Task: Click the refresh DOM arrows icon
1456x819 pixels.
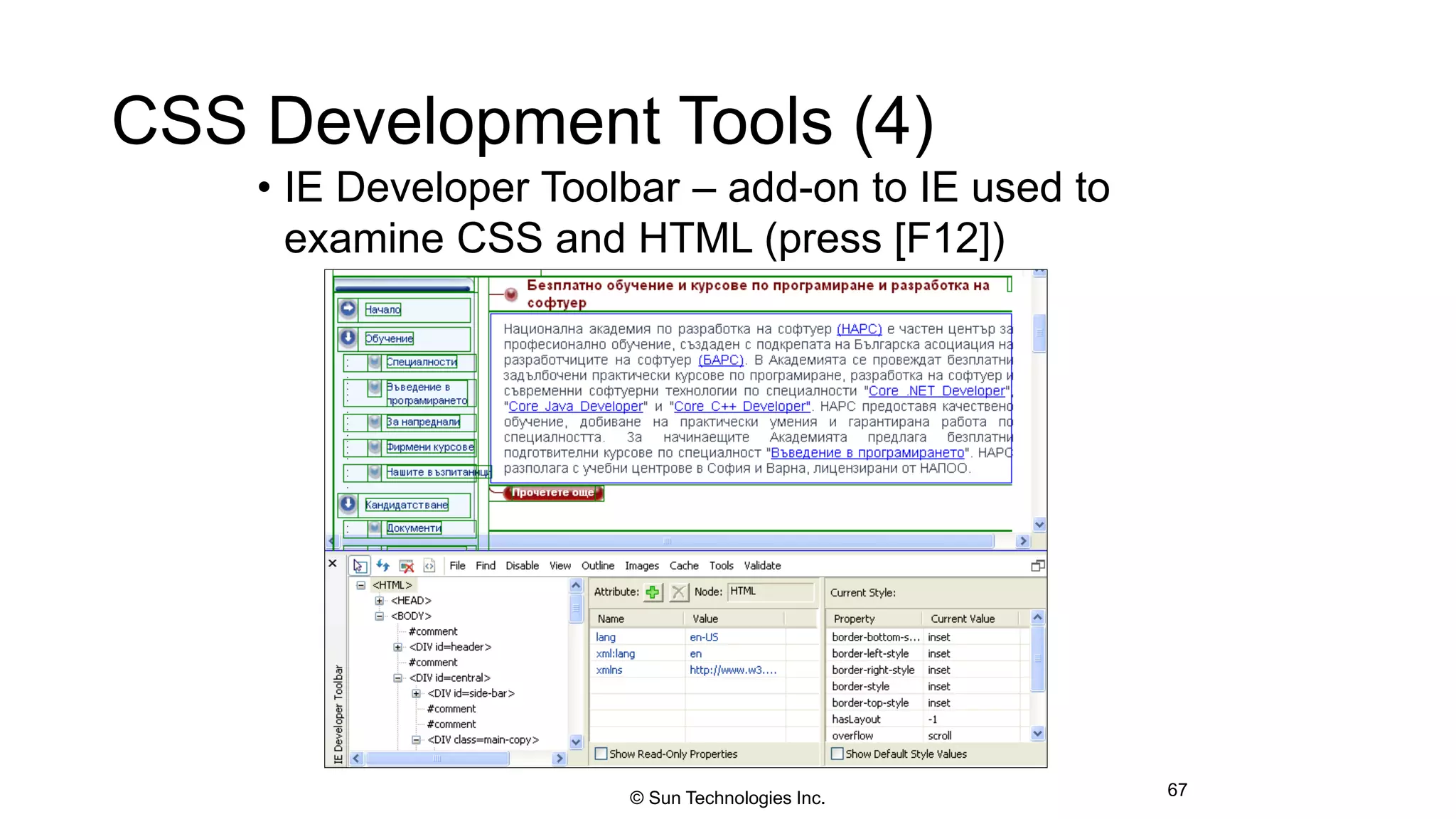Action: point(383,566)
